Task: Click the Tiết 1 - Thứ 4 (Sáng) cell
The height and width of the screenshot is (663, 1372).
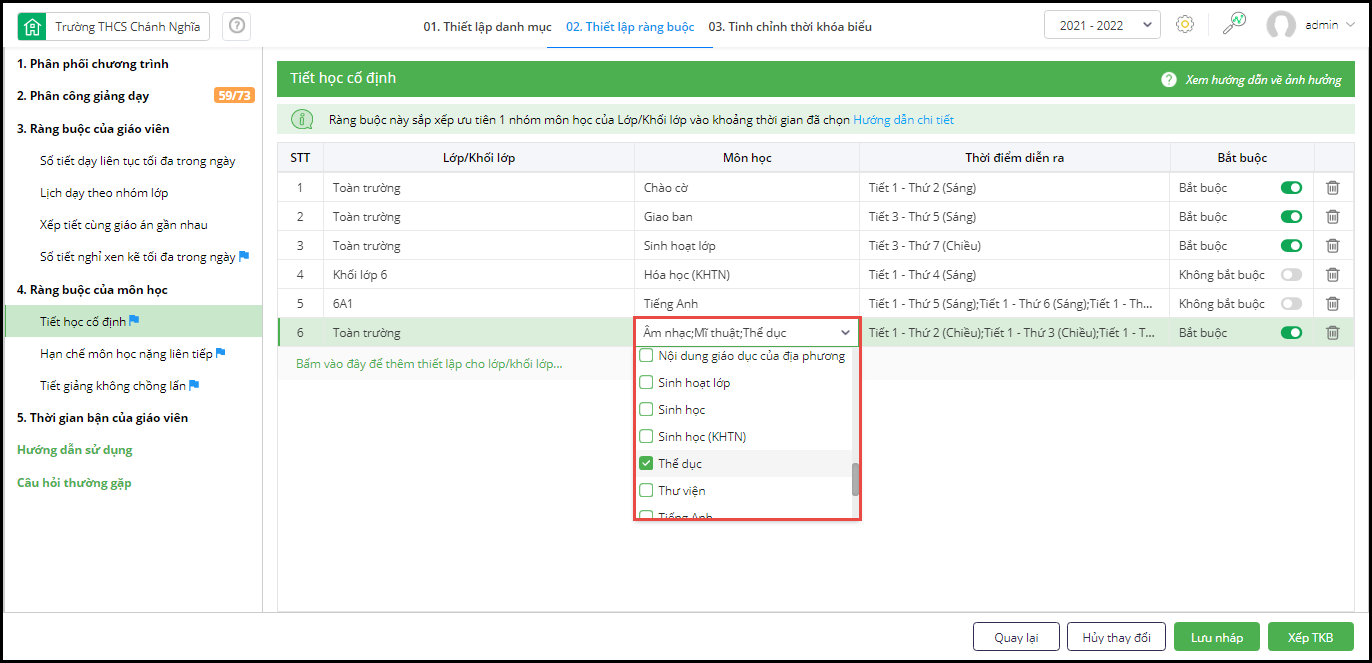Action: (x=1015, y=275)
